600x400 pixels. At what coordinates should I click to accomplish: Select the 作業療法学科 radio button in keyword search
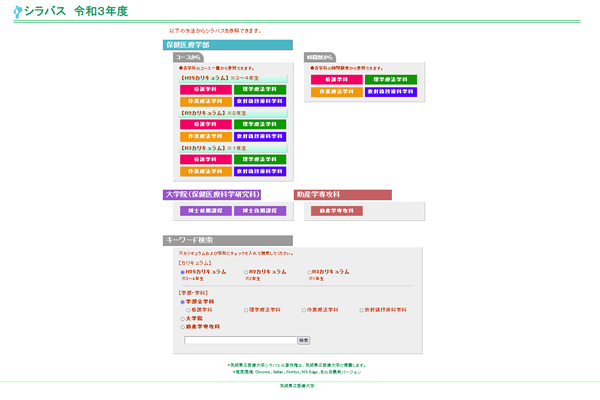coord(304,310)
